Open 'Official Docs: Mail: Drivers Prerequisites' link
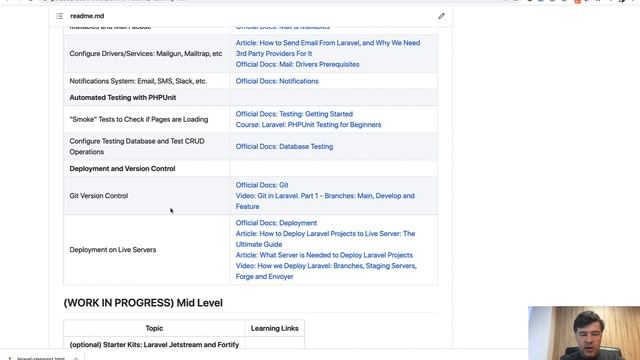 298,64
